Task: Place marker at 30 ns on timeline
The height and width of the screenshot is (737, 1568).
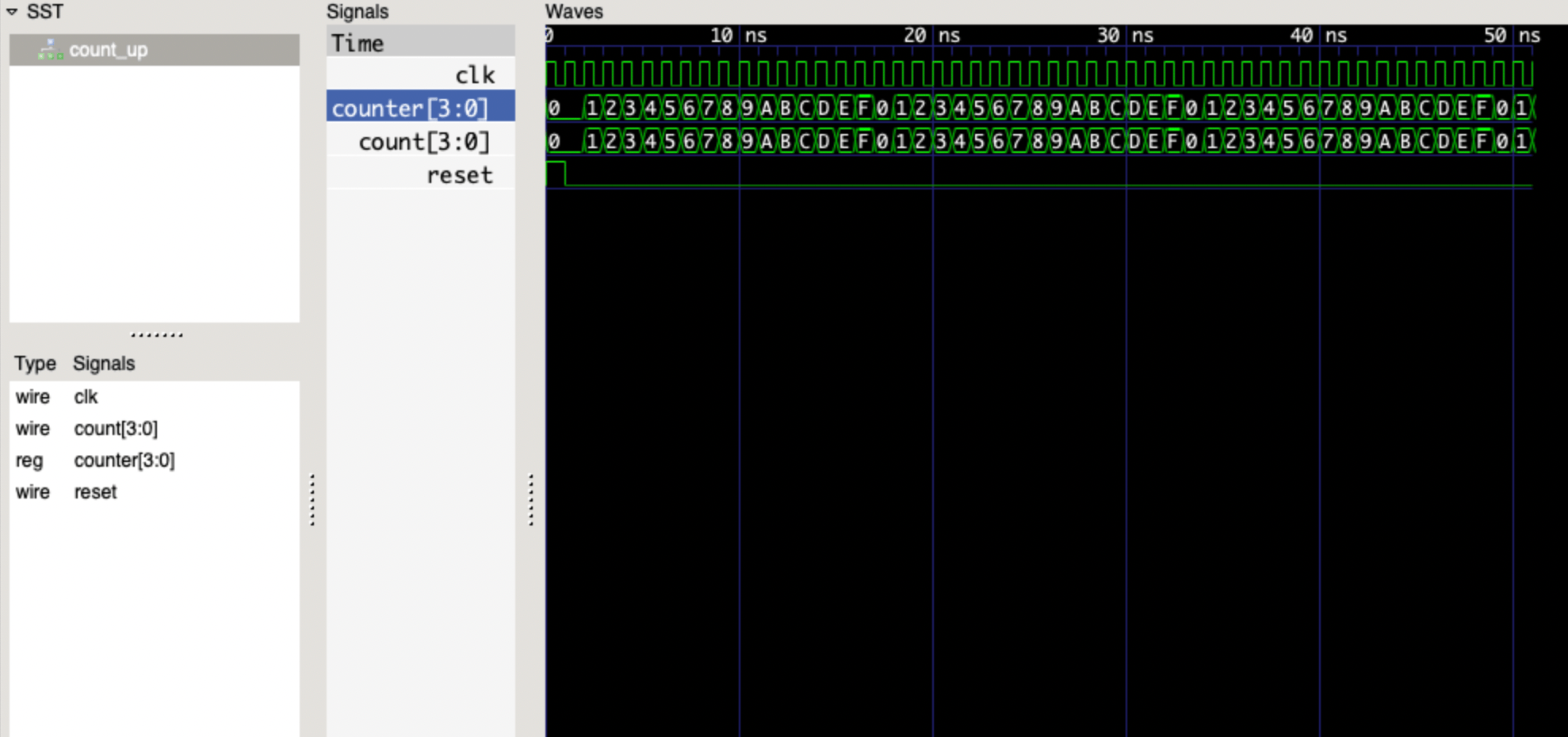Action: (1126, 36)
